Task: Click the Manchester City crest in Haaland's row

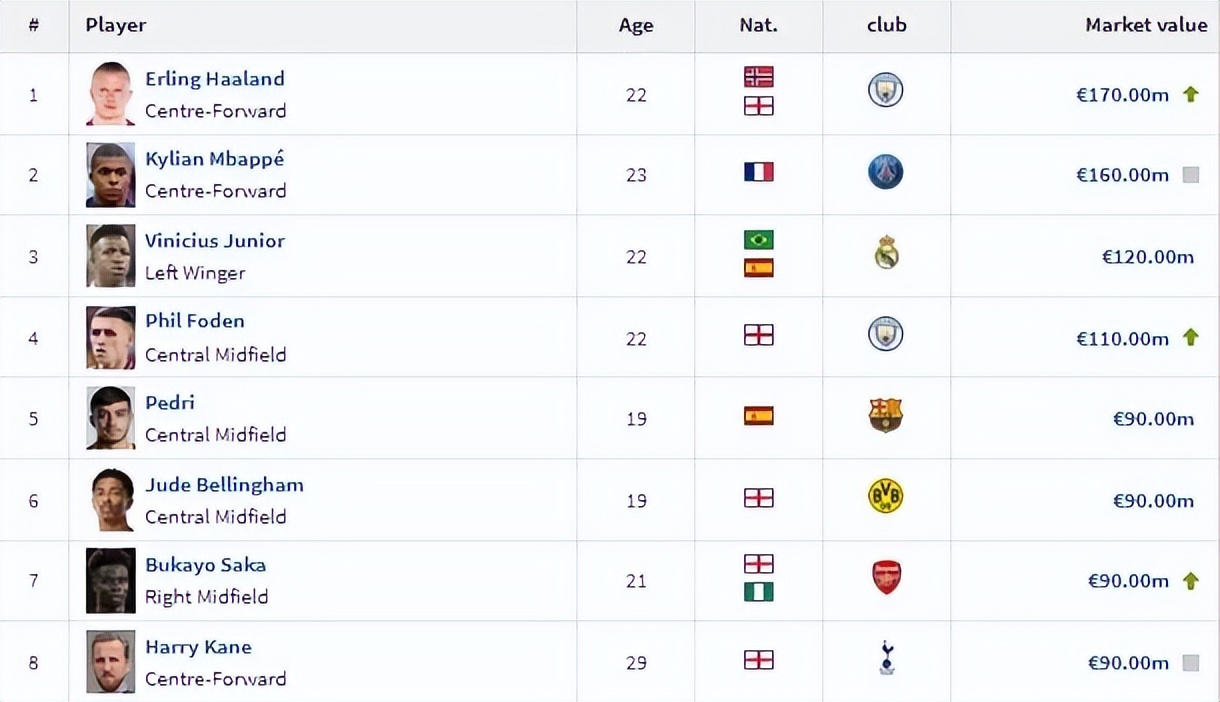Action: (885, 91)
